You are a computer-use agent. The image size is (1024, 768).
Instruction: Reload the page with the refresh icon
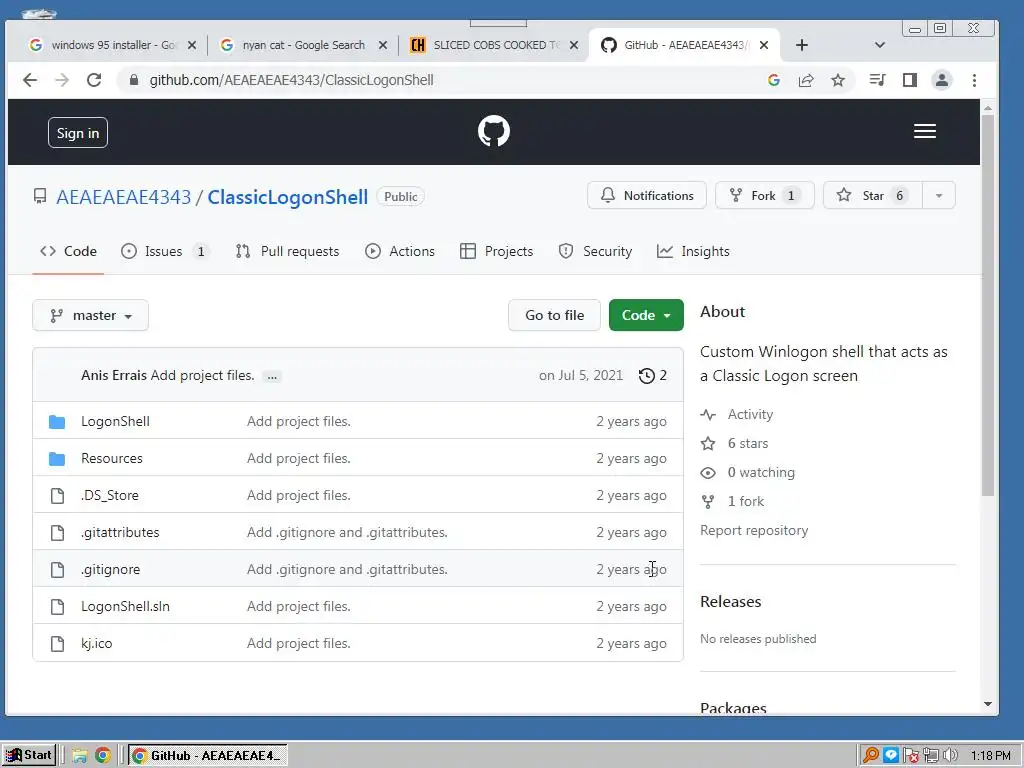[94, 80]
